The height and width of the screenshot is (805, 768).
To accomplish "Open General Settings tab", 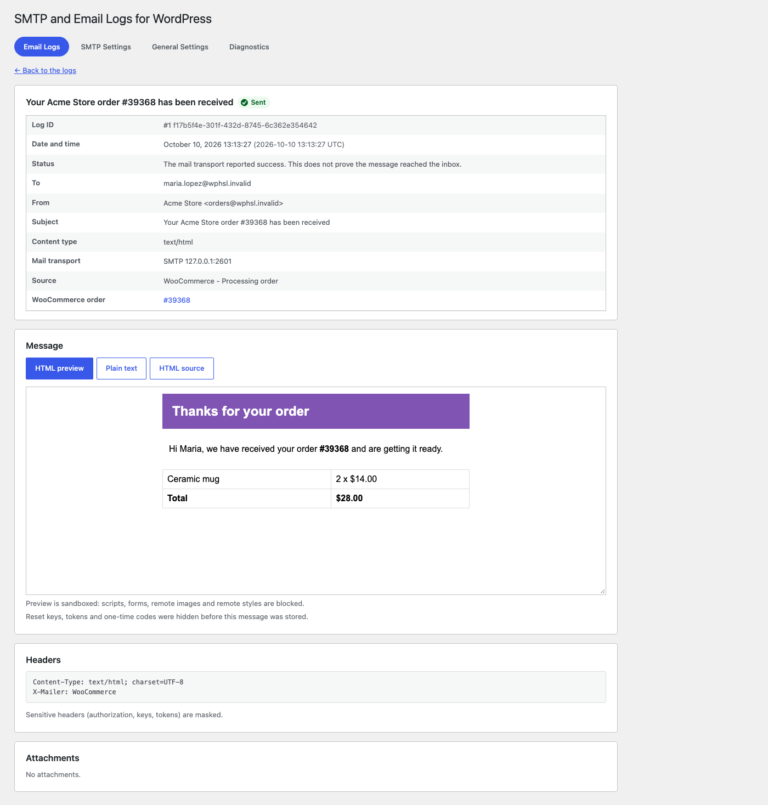I will 180,47.
